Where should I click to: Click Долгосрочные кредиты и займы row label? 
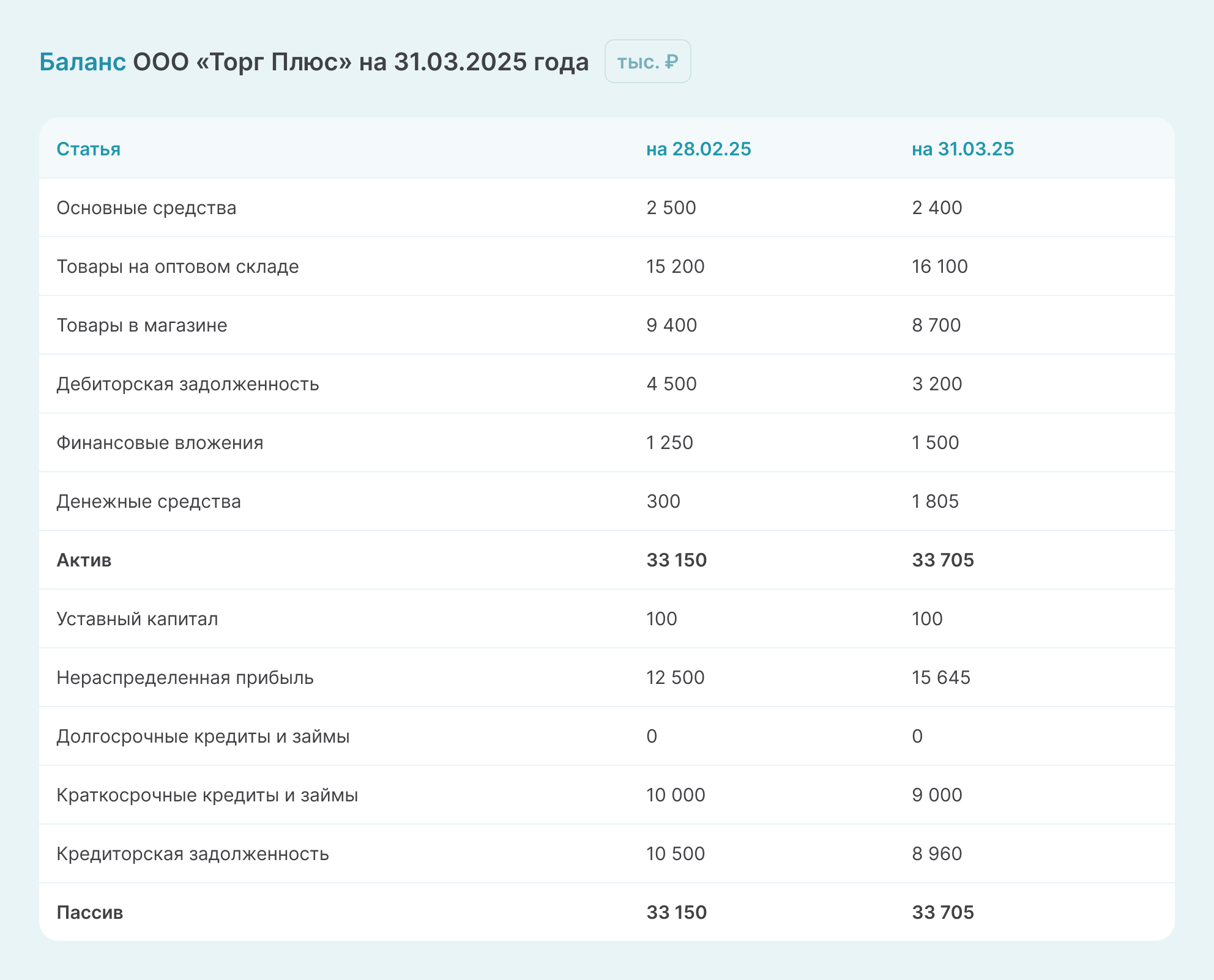coord(203,736)
